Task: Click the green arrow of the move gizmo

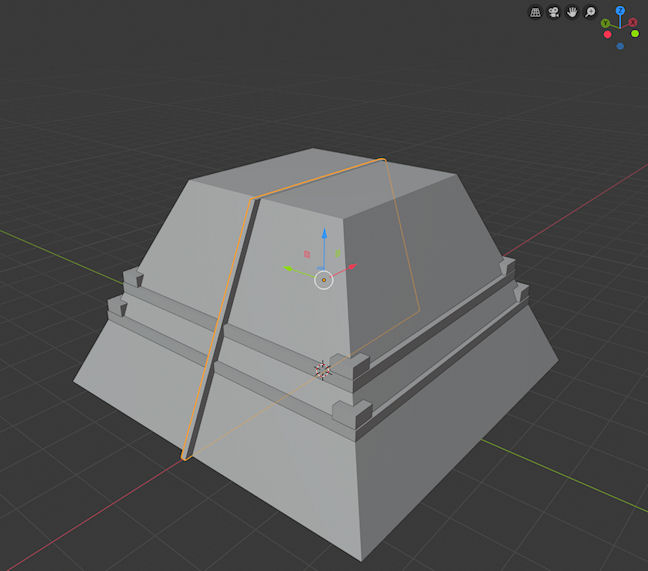Action: pyautogui.click(x=289, y=268)
